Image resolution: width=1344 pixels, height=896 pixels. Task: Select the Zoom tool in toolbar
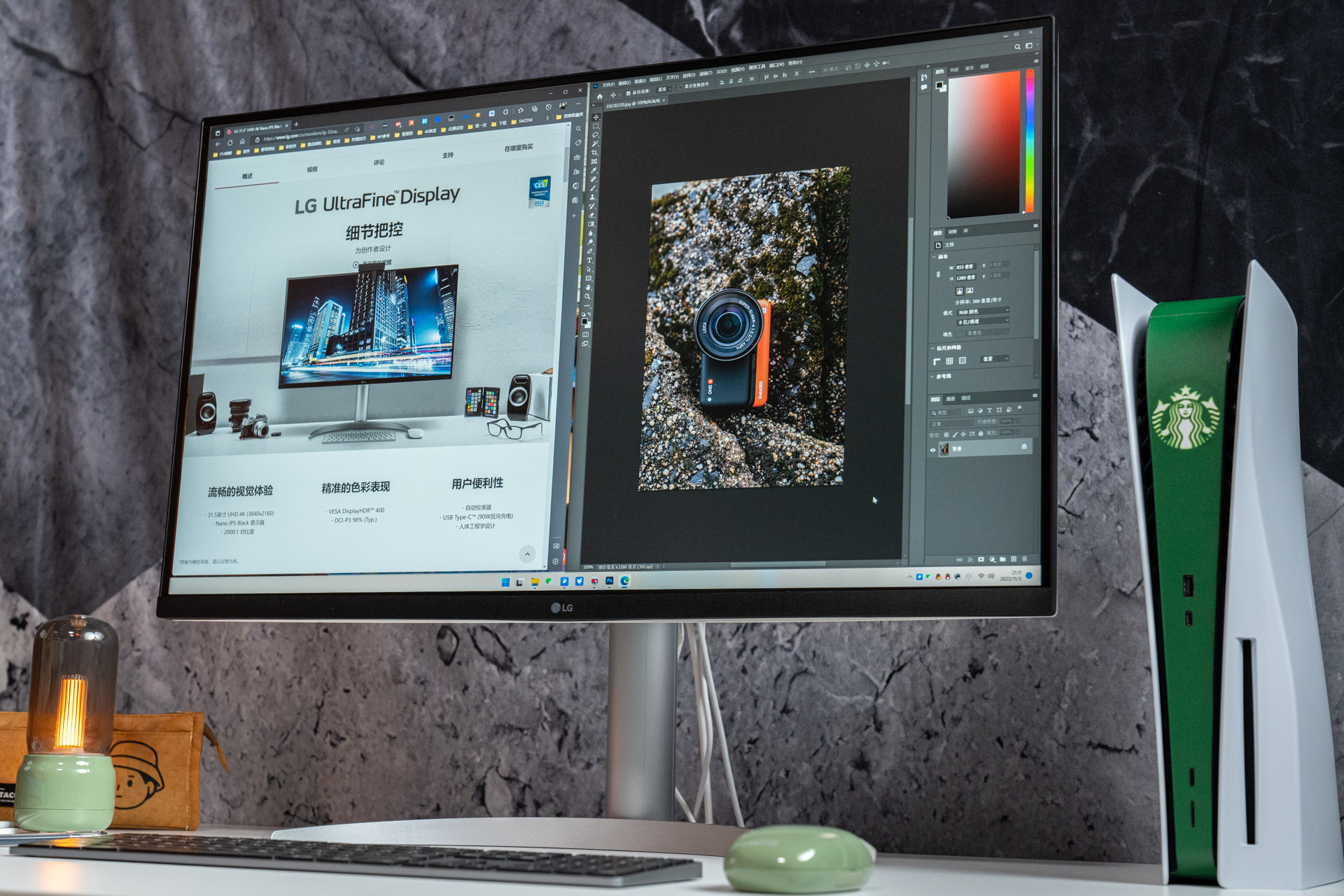tap(587, 296)
